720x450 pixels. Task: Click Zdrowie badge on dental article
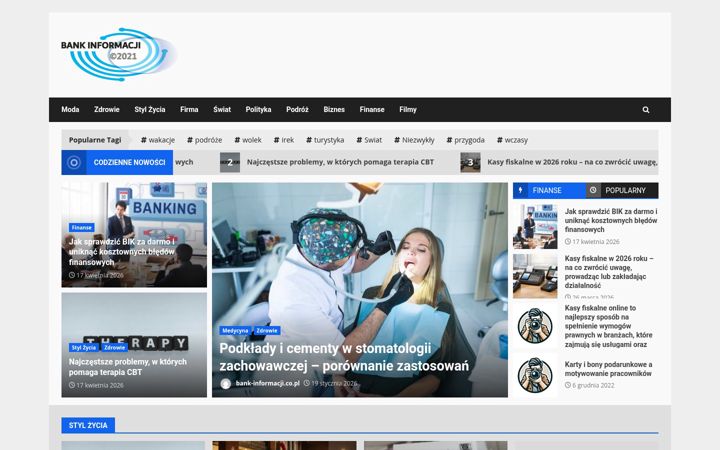(267, 331)
